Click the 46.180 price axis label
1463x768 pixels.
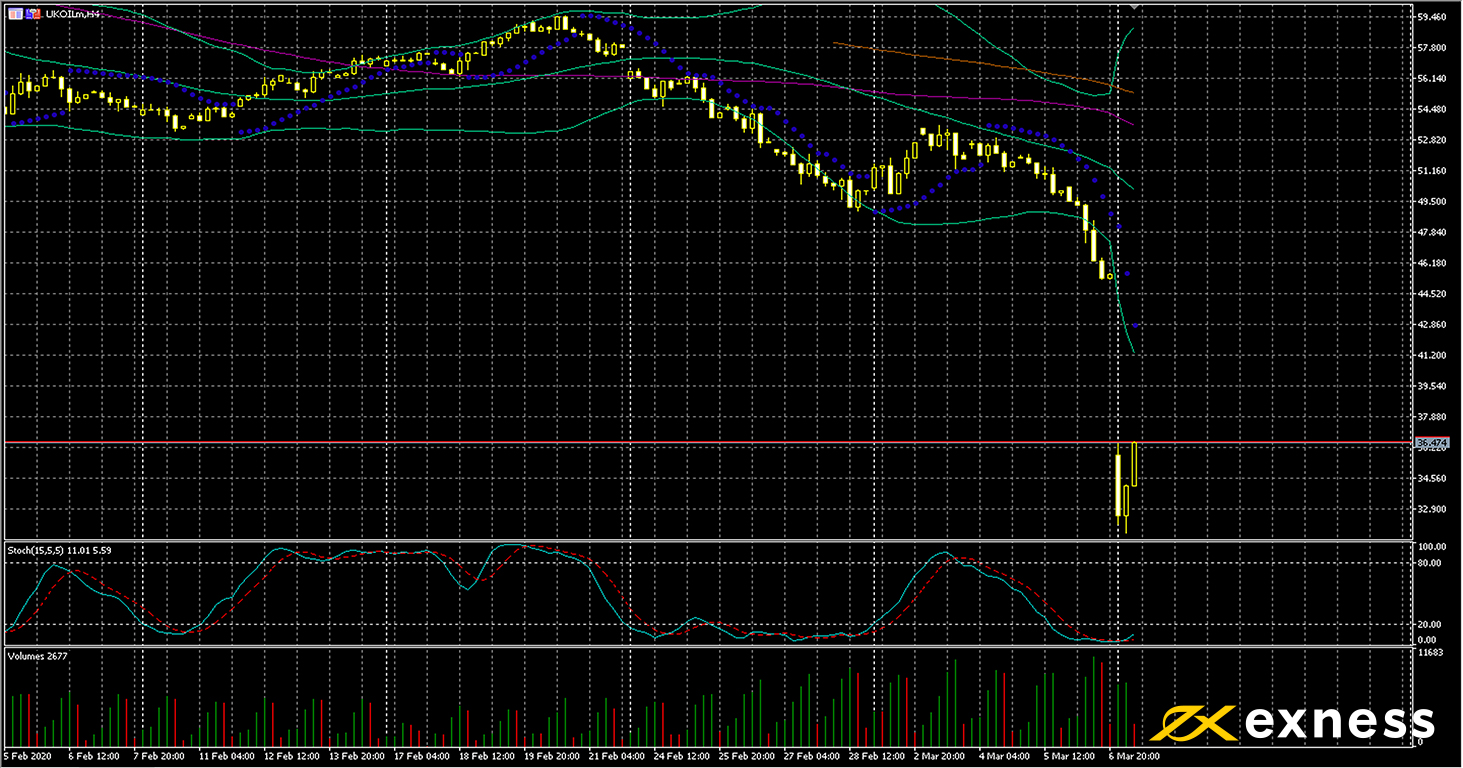pyautogui.click(x=1432, y=264)
